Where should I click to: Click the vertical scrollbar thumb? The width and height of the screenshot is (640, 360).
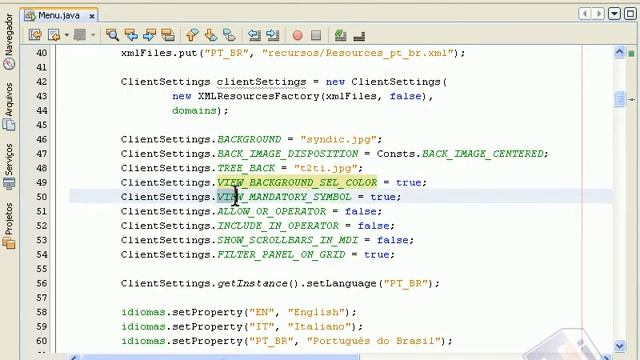click(620, 99)
